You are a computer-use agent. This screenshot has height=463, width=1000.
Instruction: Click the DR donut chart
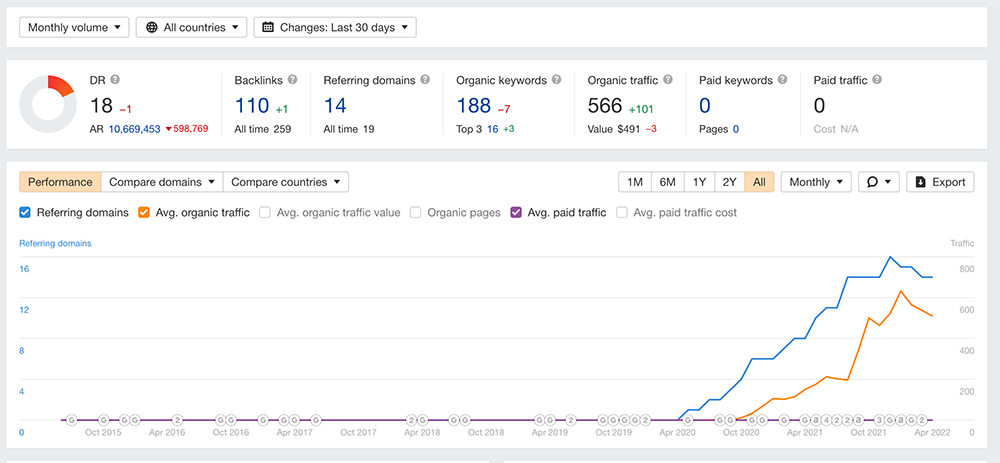(x=47, y=104)
